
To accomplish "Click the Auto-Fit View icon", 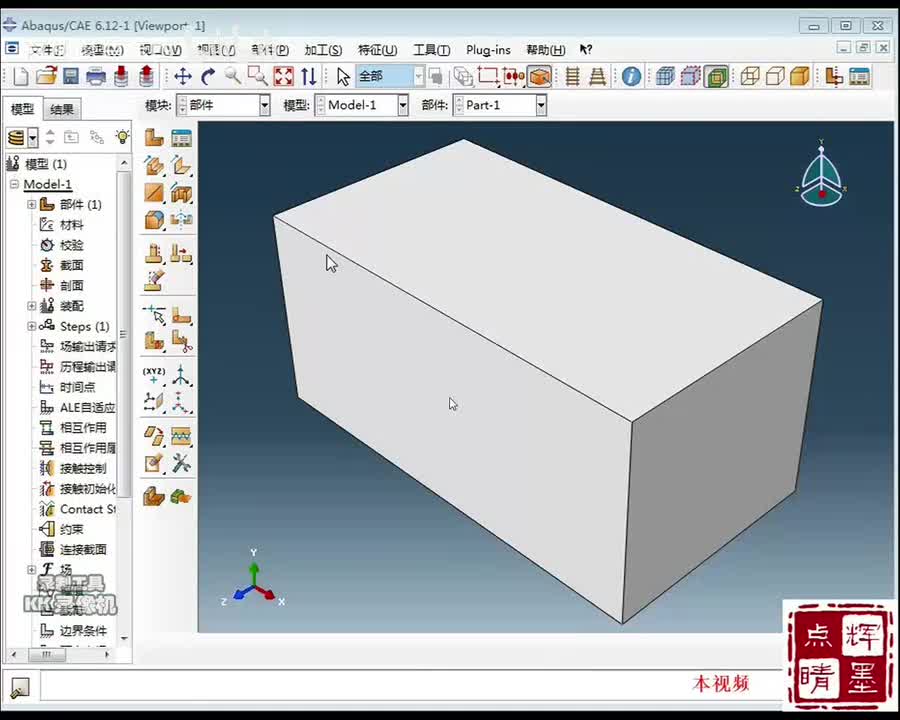I will pos(284,76).
